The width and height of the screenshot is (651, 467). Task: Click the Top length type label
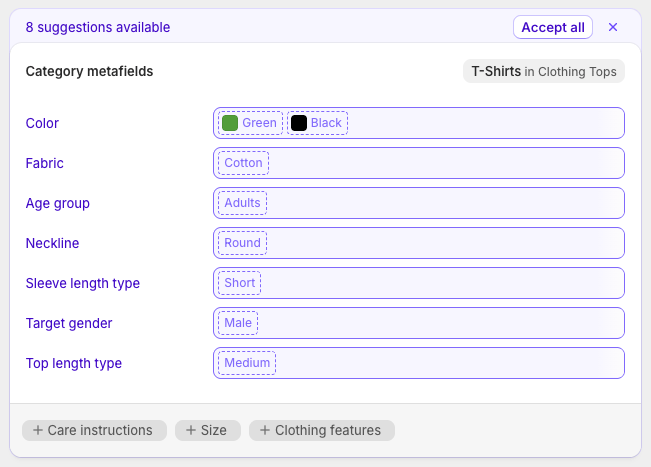[x=74, y=363]
